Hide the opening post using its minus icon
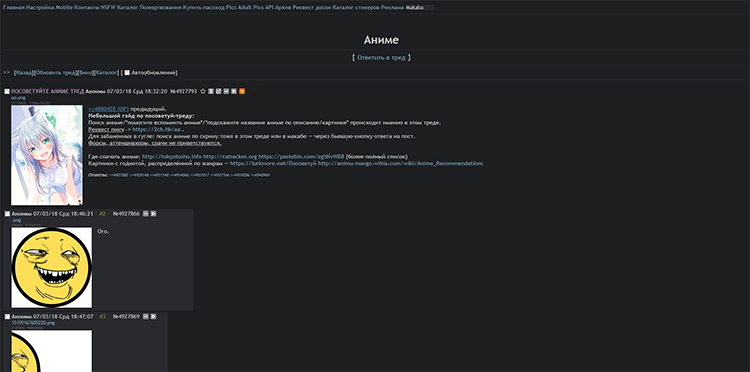This screenshot has width=750, height=372. click(226, 91)
